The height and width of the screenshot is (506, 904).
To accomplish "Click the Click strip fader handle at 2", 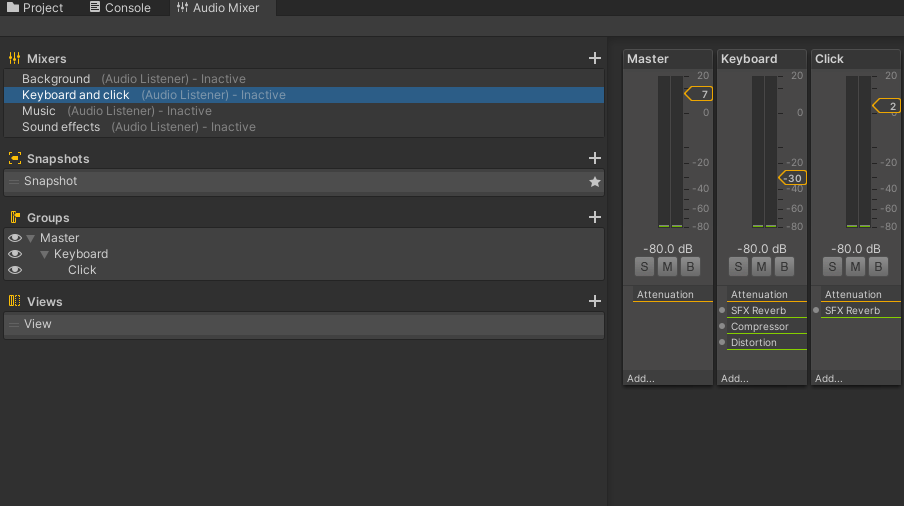I will point(886,105).
